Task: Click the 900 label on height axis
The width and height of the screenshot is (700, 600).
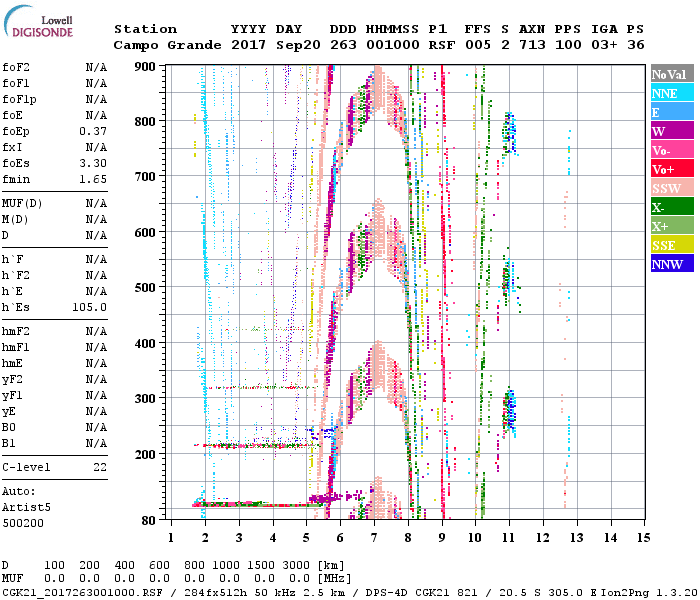Action: pos(146,67)
